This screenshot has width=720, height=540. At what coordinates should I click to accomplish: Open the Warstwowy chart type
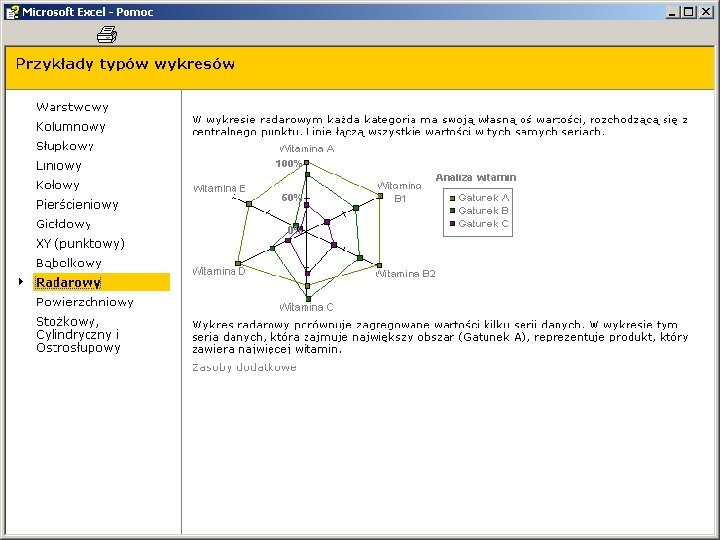coord(73,107)
